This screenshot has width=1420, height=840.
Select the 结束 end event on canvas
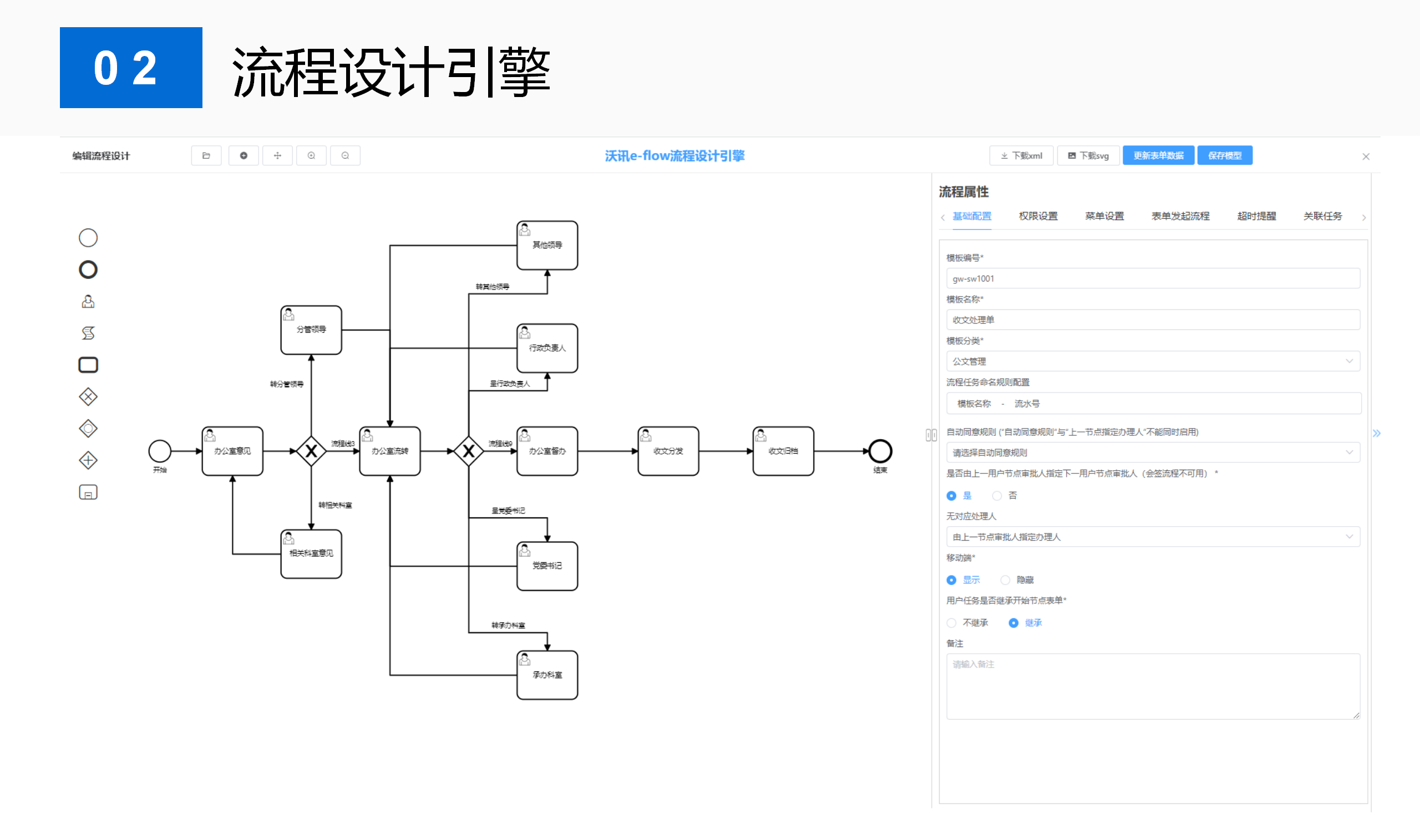[880, 451]
